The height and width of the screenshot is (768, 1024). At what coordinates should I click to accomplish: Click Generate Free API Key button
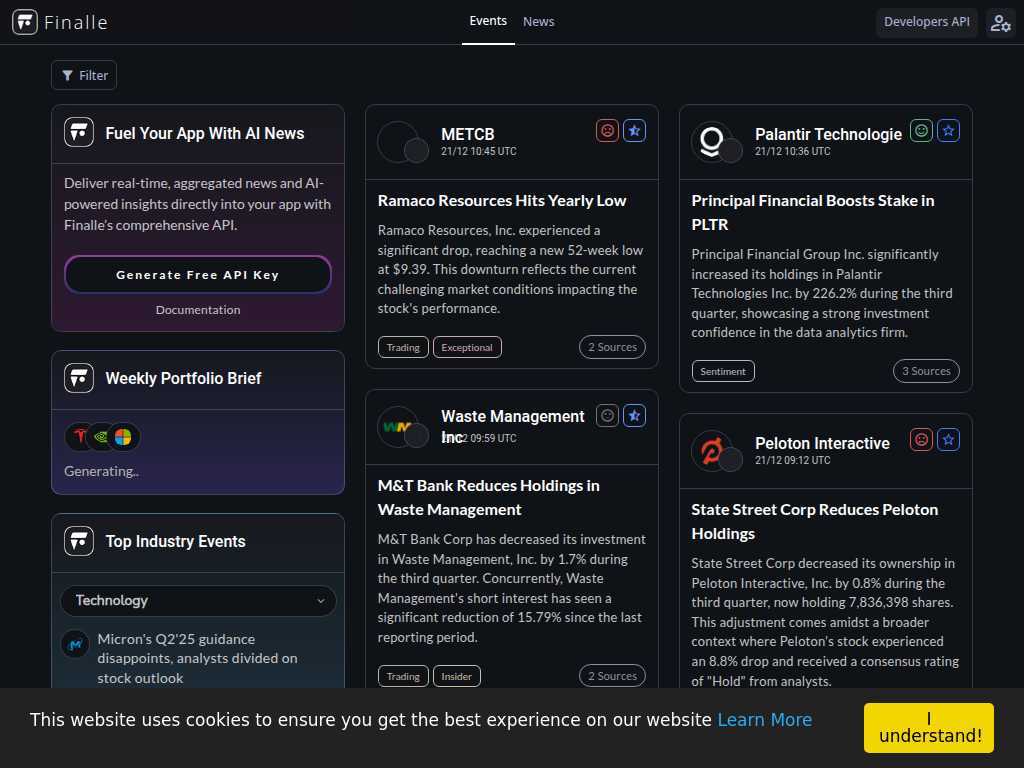point(198,275)
